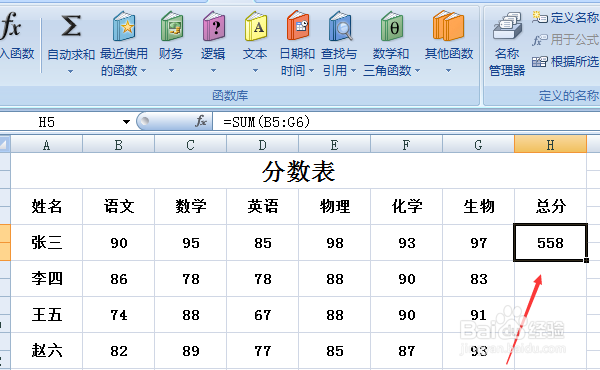
Task: Click the 数学 header cell
Action: click(x=191, y=206)
